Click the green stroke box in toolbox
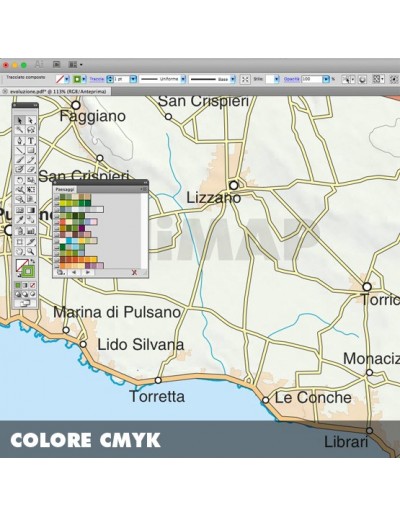 pos(28,271)
